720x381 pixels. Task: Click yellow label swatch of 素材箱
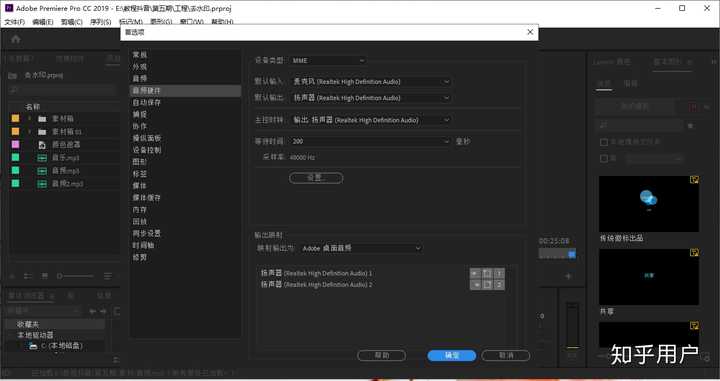click(x=16, y=118)
